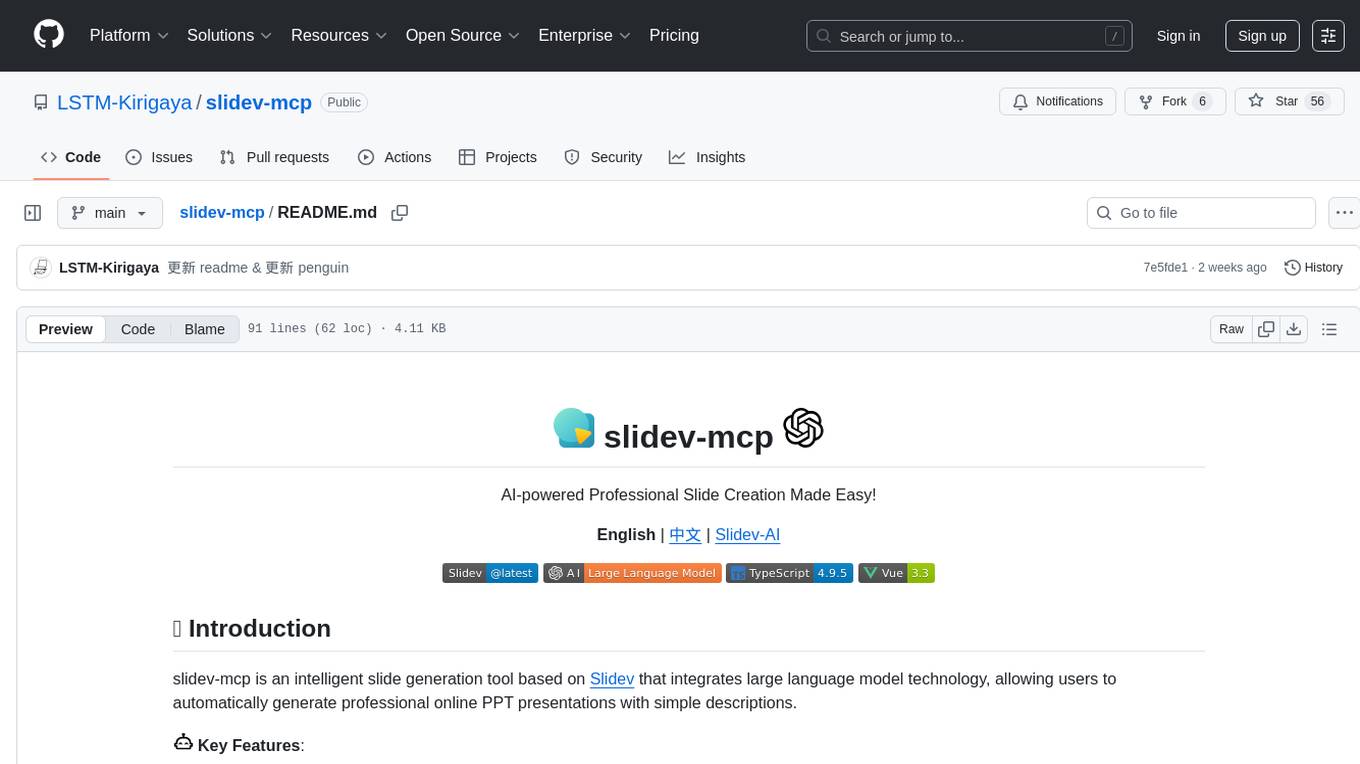This screenshot has height=764, width=1360.
Task: Click the AI Large Language Model badge
Action: point(632,573)
